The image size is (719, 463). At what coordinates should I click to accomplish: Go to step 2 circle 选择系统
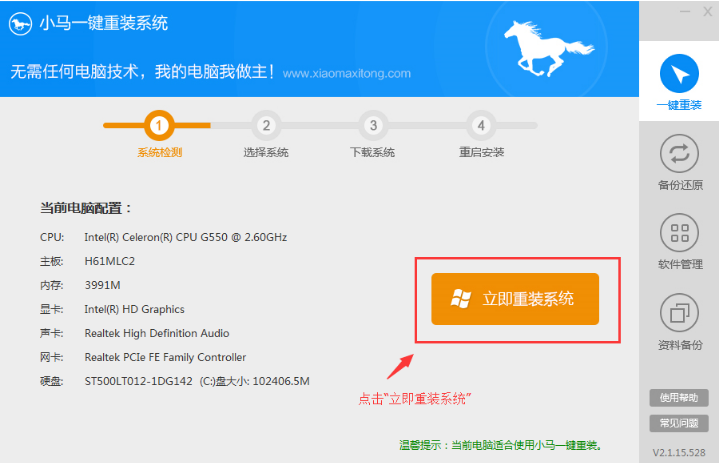click(265, 126)
